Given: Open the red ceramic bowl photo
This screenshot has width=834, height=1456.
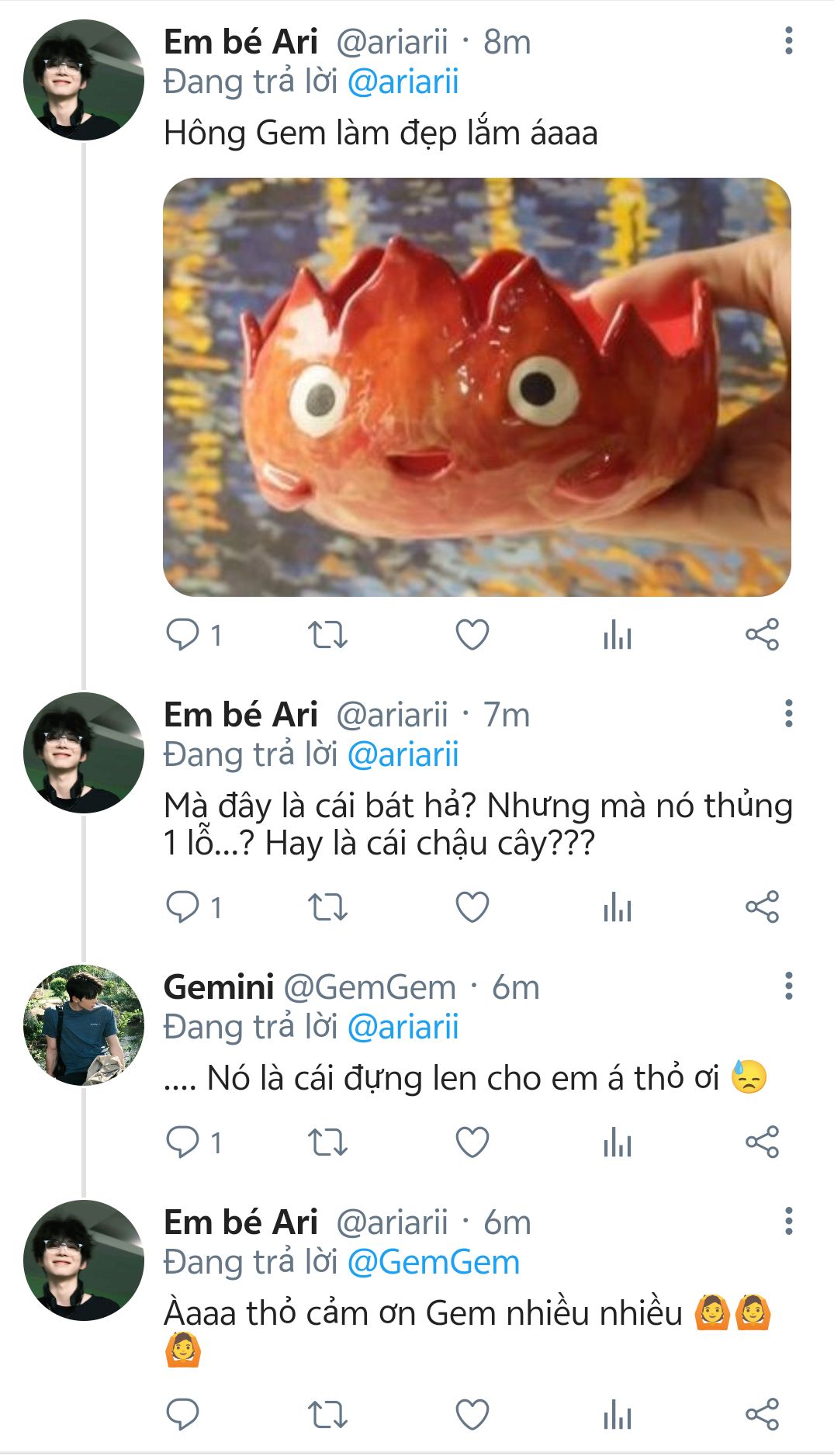Looking at the screenshot, I should point(476,387).
